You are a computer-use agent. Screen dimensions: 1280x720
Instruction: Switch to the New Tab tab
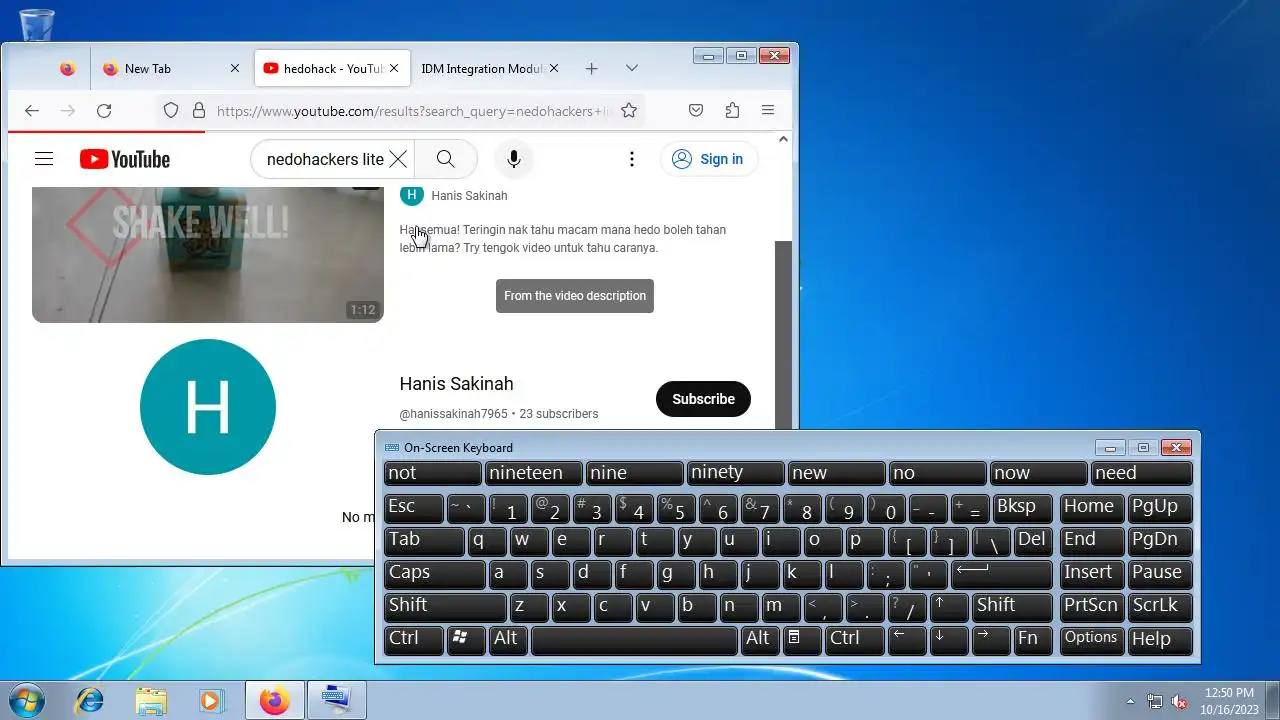(170, 69)
